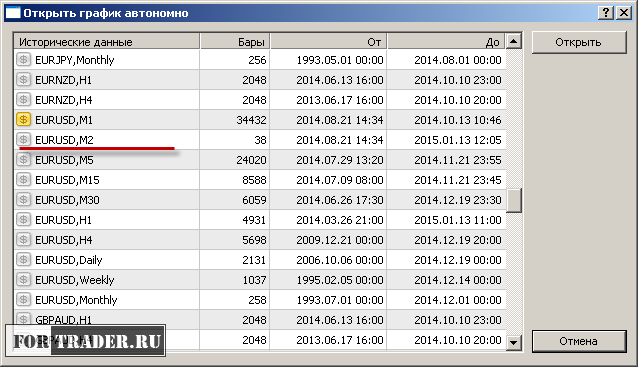Click the end date 2015.01.13 11:00
The height and width of the screenshot is (367, 638).
point(458,220)
